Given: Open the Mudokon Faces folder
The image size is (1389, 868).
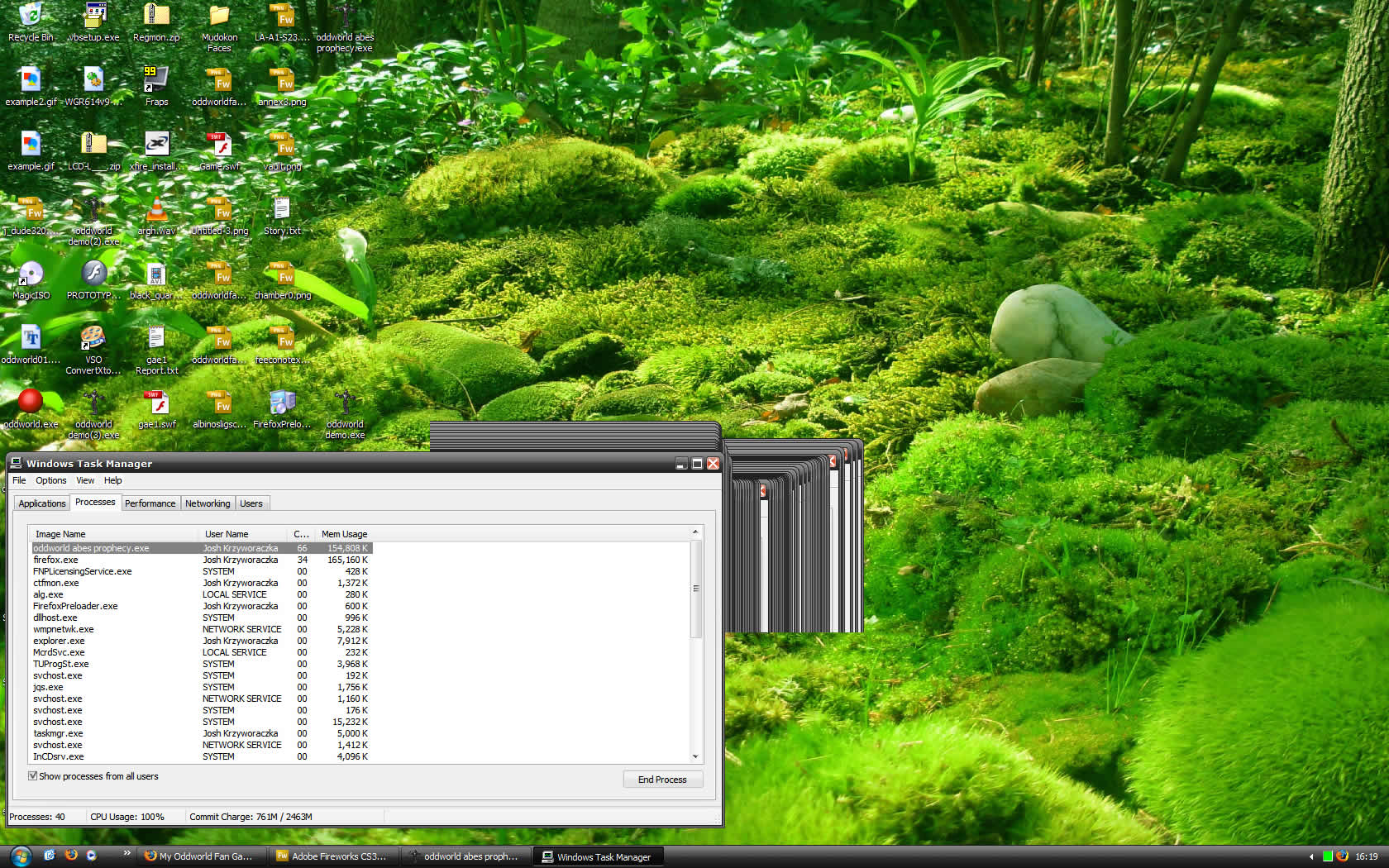Looking at the screenshot, I should (x=219, y=18).
